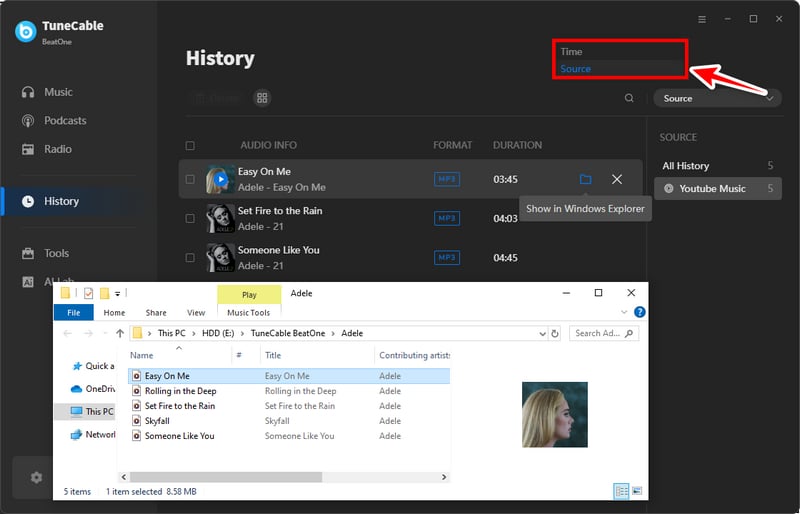
Task: Switch Explorer to details view
Action: [x=621, y=491]
